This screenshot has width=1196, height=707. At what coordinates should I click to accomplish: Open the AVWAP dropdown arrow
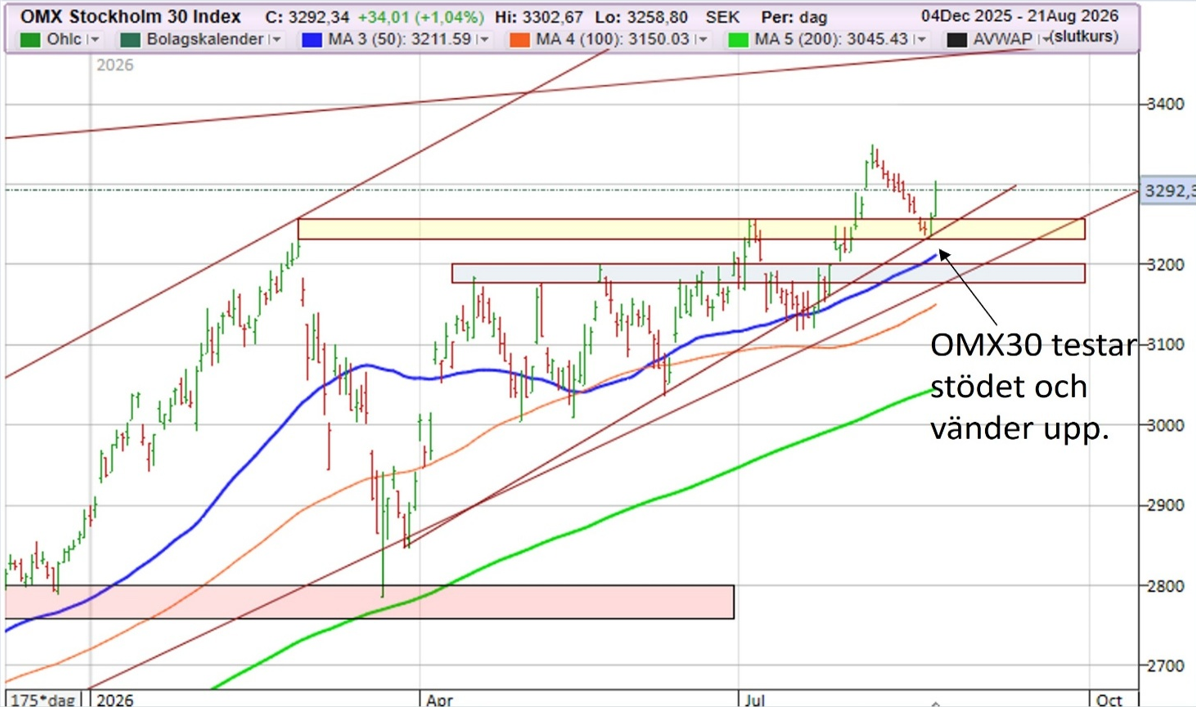click(x=1045, y=40)
